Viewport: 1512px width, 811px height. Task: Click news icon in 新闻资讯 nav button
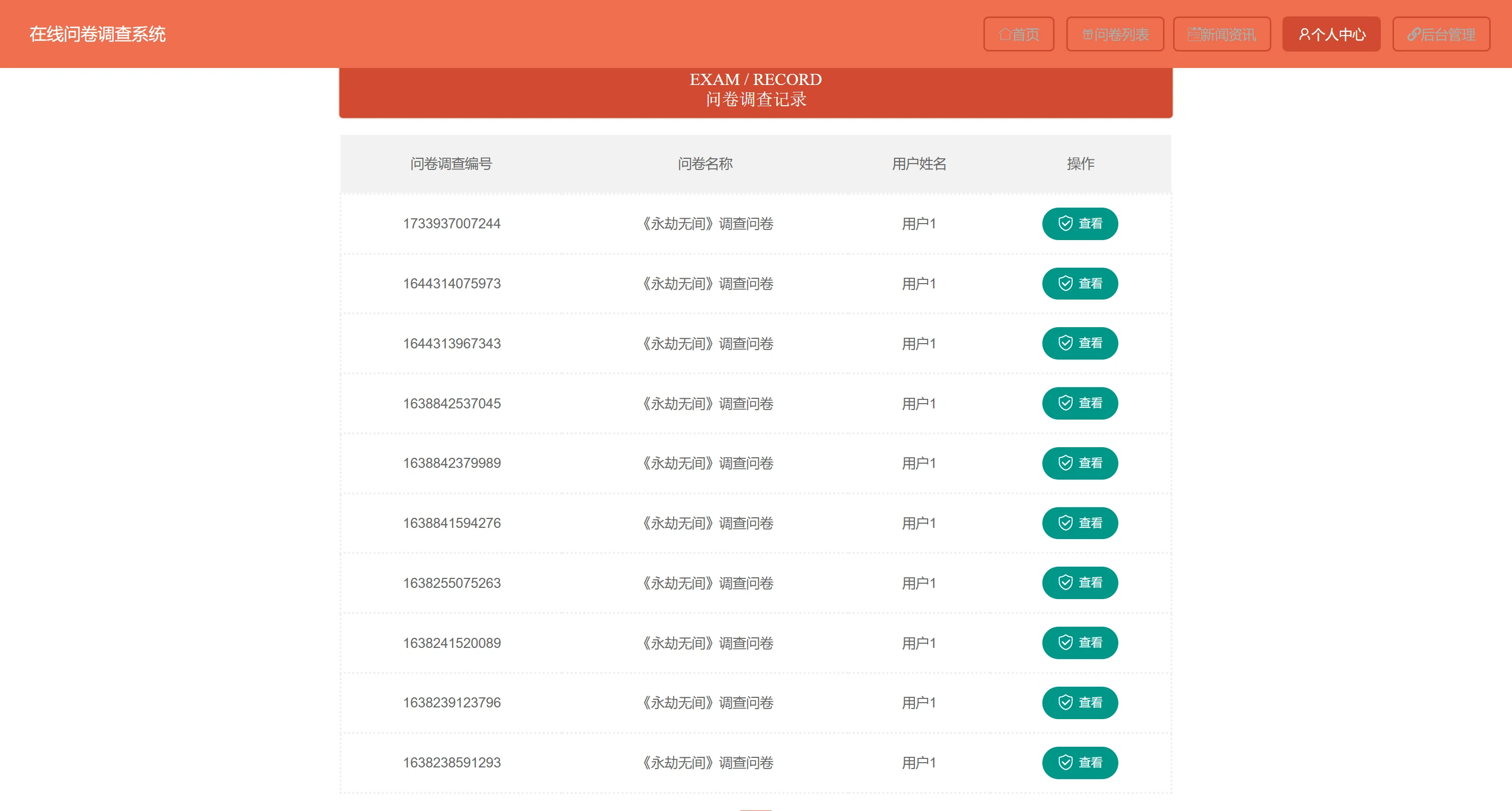point(1193,35)
